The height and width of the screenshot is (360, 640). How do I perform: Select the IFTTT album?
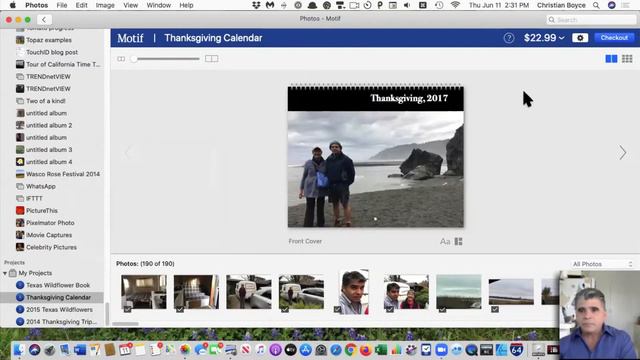[x=34, y=198]
